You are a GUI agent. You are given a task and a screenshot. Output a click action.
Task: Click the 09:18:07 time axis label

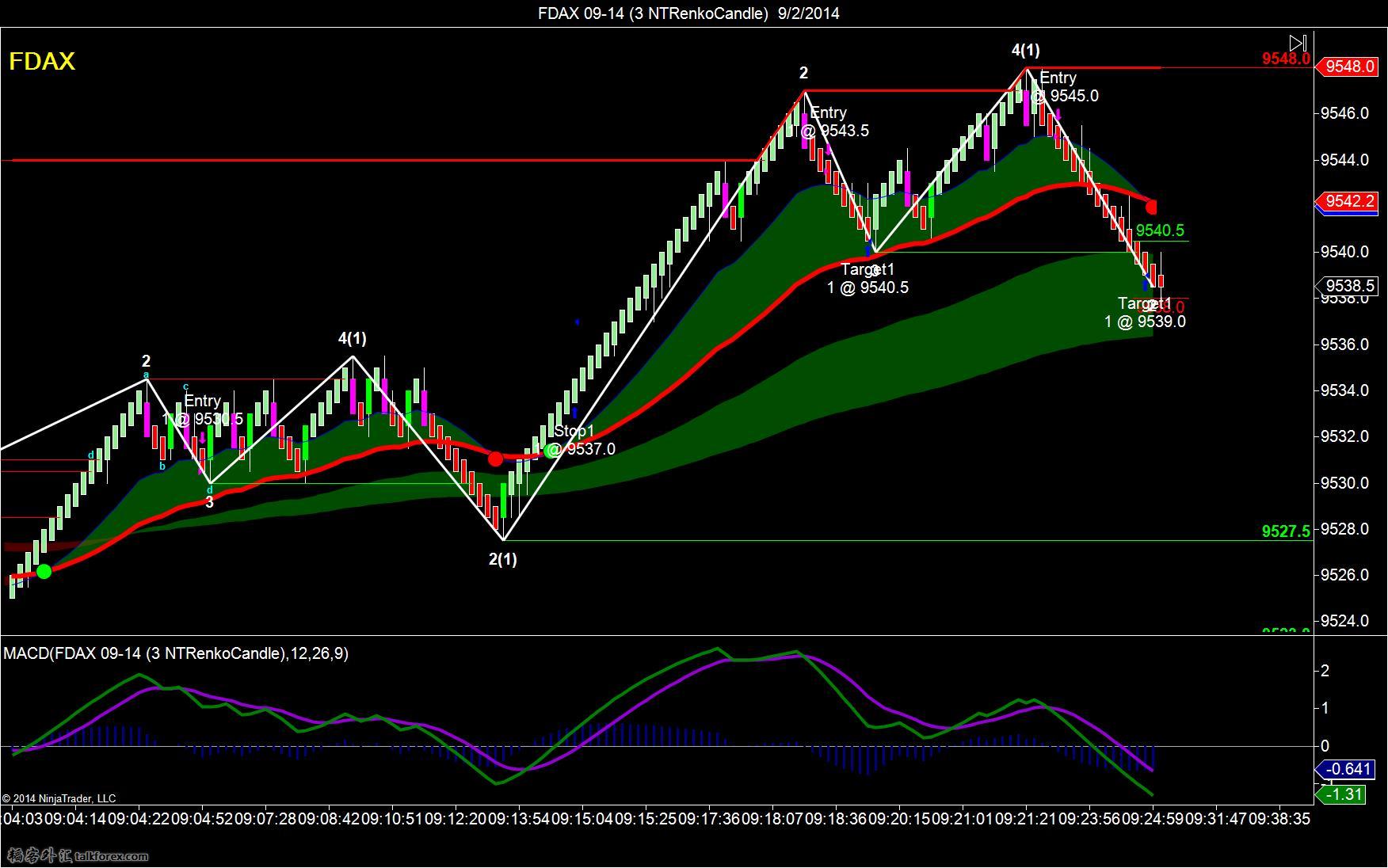771,819
